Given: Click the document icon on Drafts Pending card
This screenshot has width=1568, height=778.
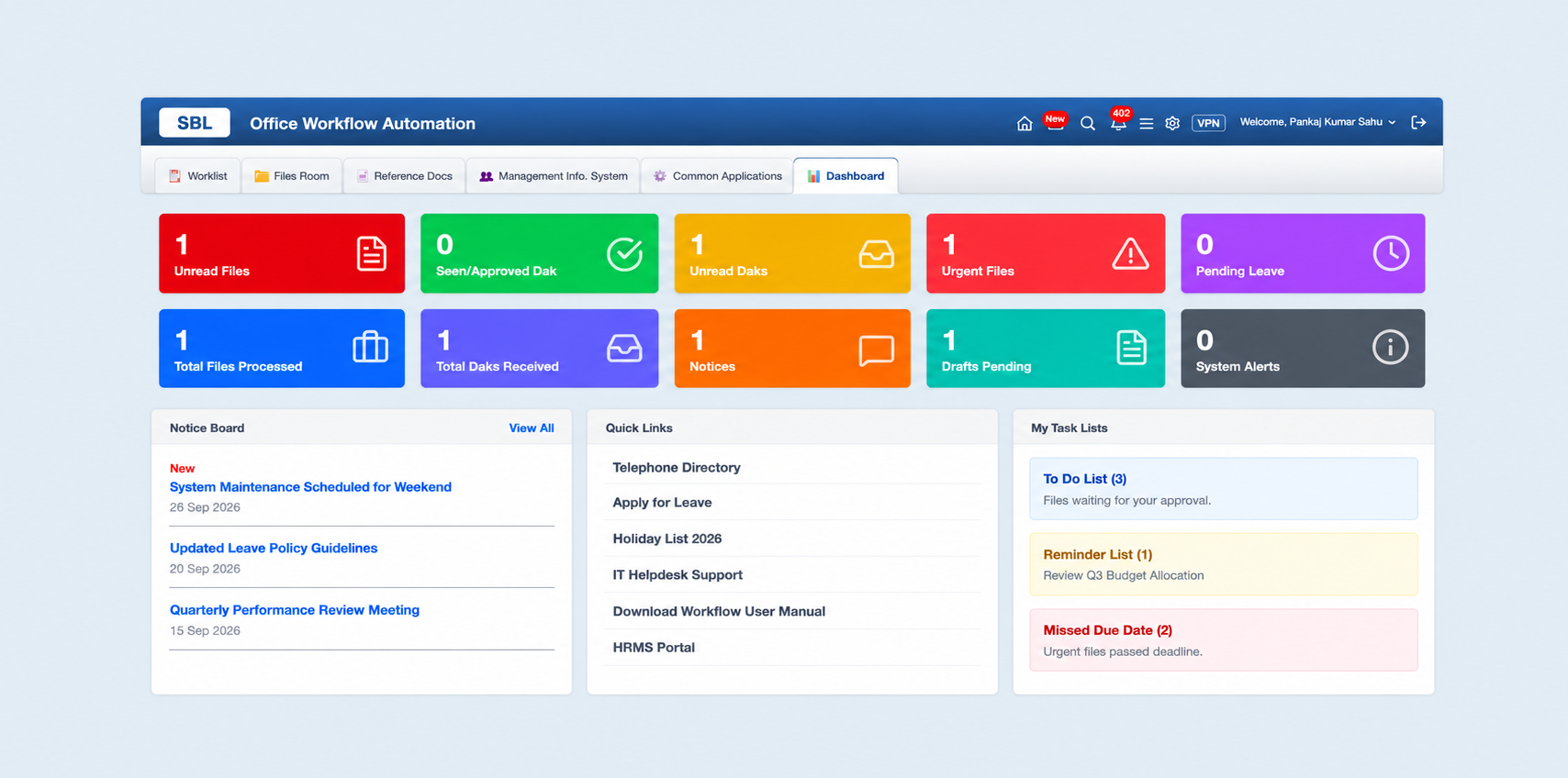Looking at the screenshot, I should (x=1132, y=348).
